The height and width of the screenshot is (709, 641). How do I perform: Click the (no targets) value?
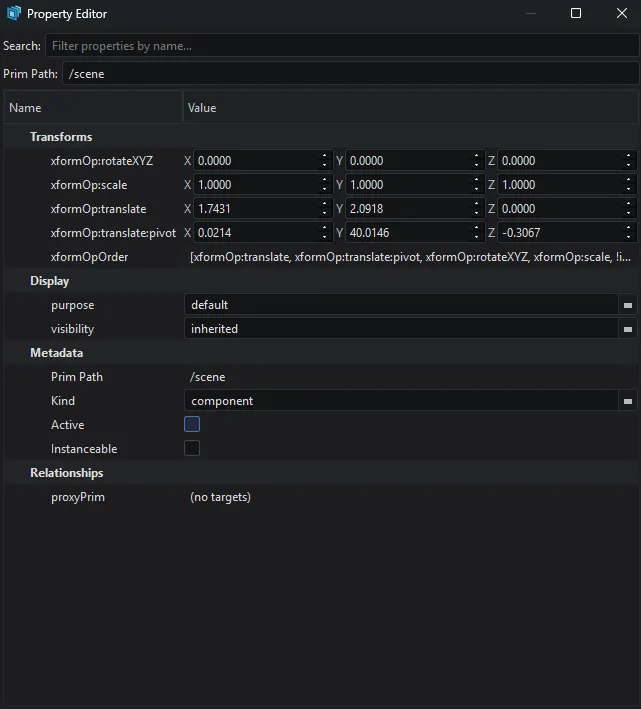pos(220,496)
